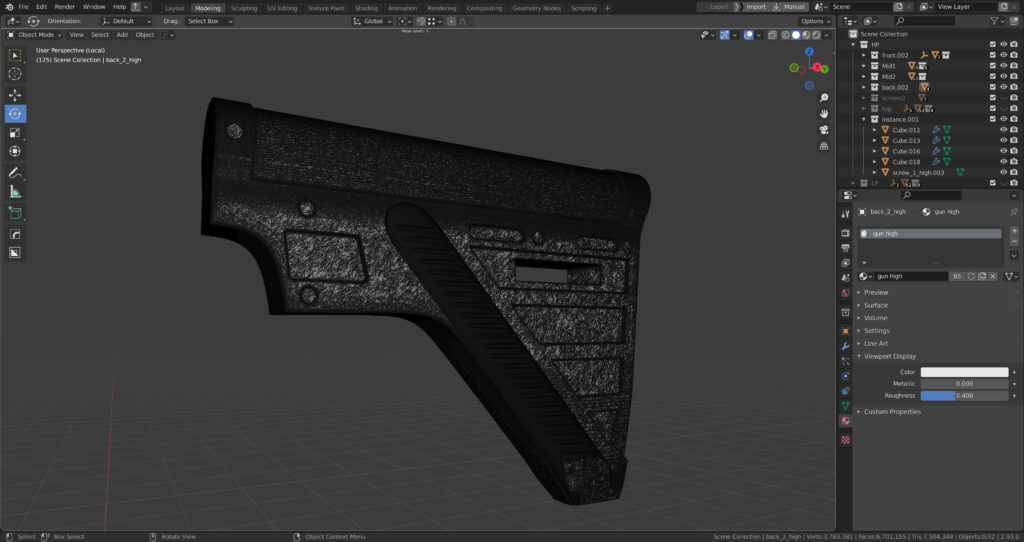Open the Object Mode dropdown
Viewport: 1024px width, 542px height.
point(34,35)
